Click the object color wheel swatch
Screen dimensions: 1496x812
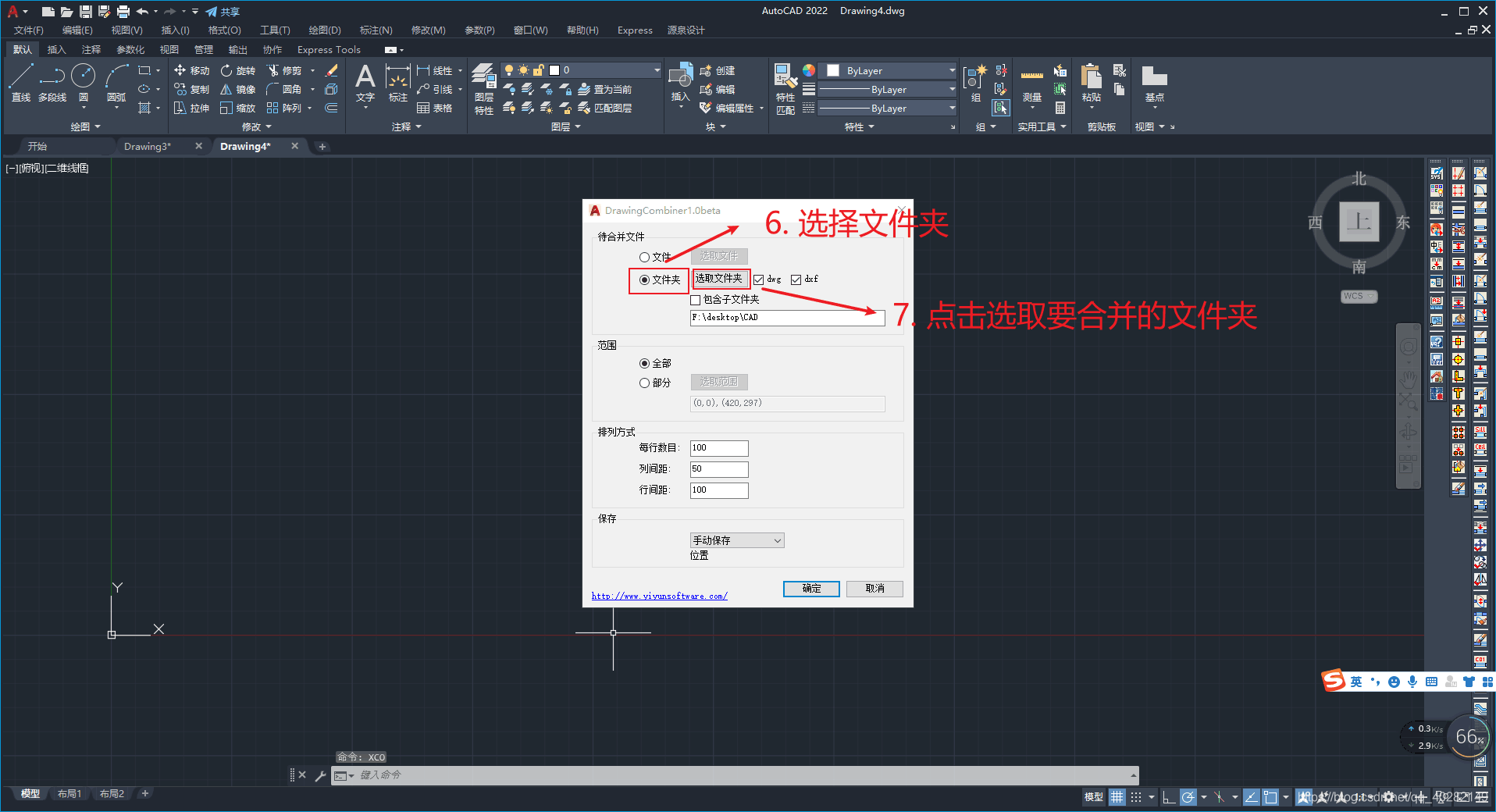click(809, 70)
